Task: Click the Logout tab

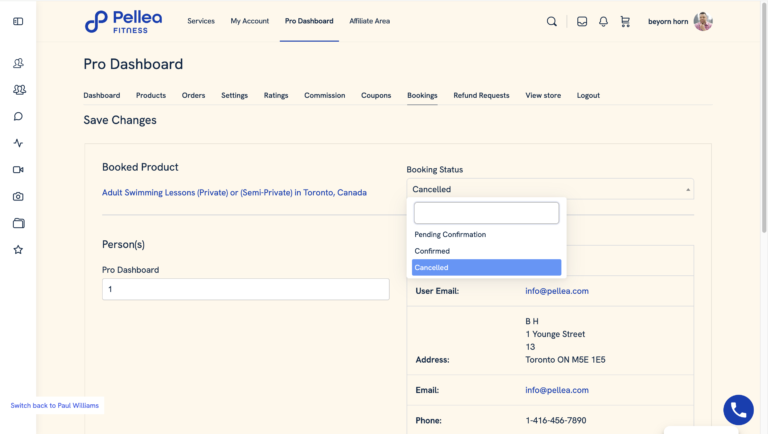Action: click(588, 96)
